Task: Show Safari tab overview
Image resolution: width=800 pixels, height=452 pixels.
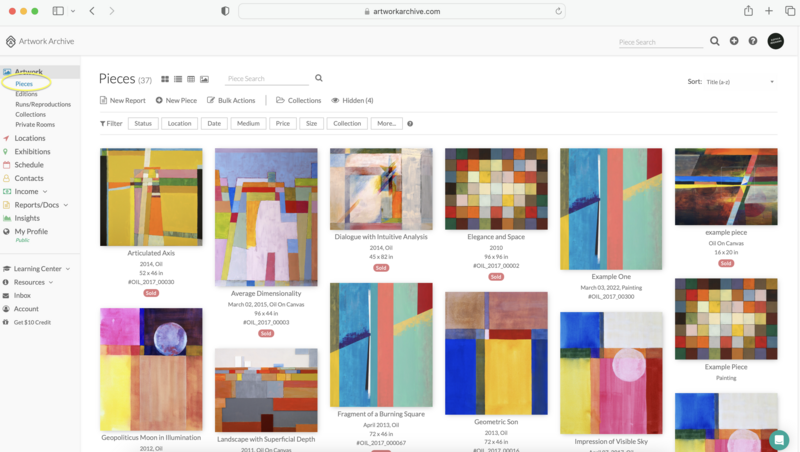Action: coord(790,11)
